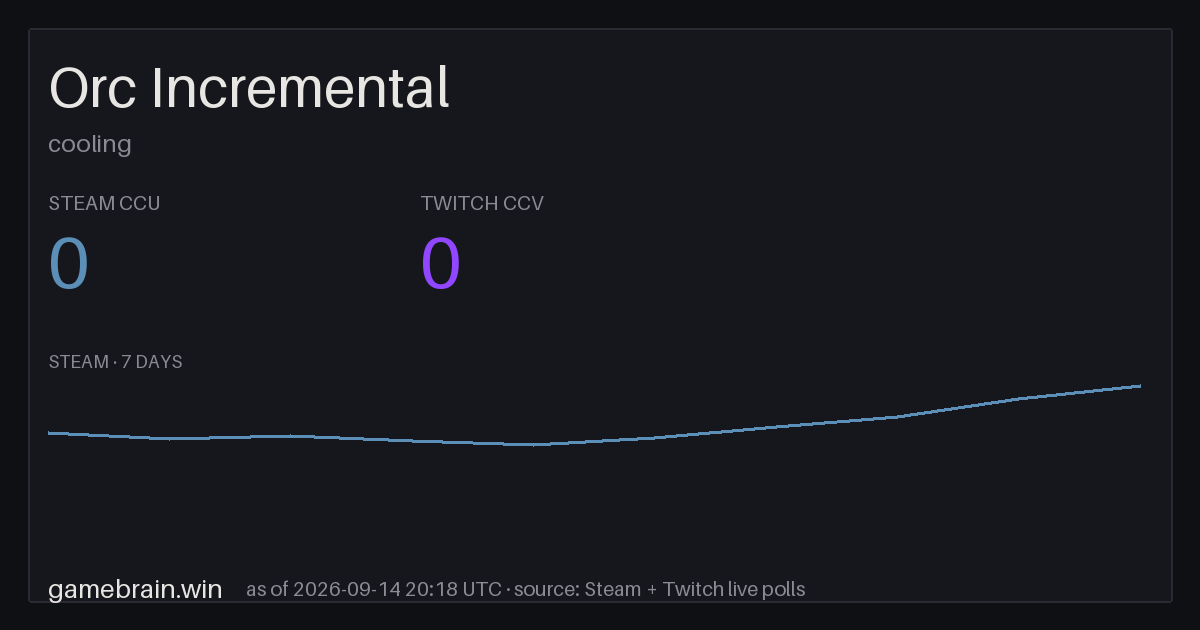The height and width of the screenshot is (630, 1200).
Task: Click the word source in the footer note
Action: pyautogui.click(x=546, y=589)
